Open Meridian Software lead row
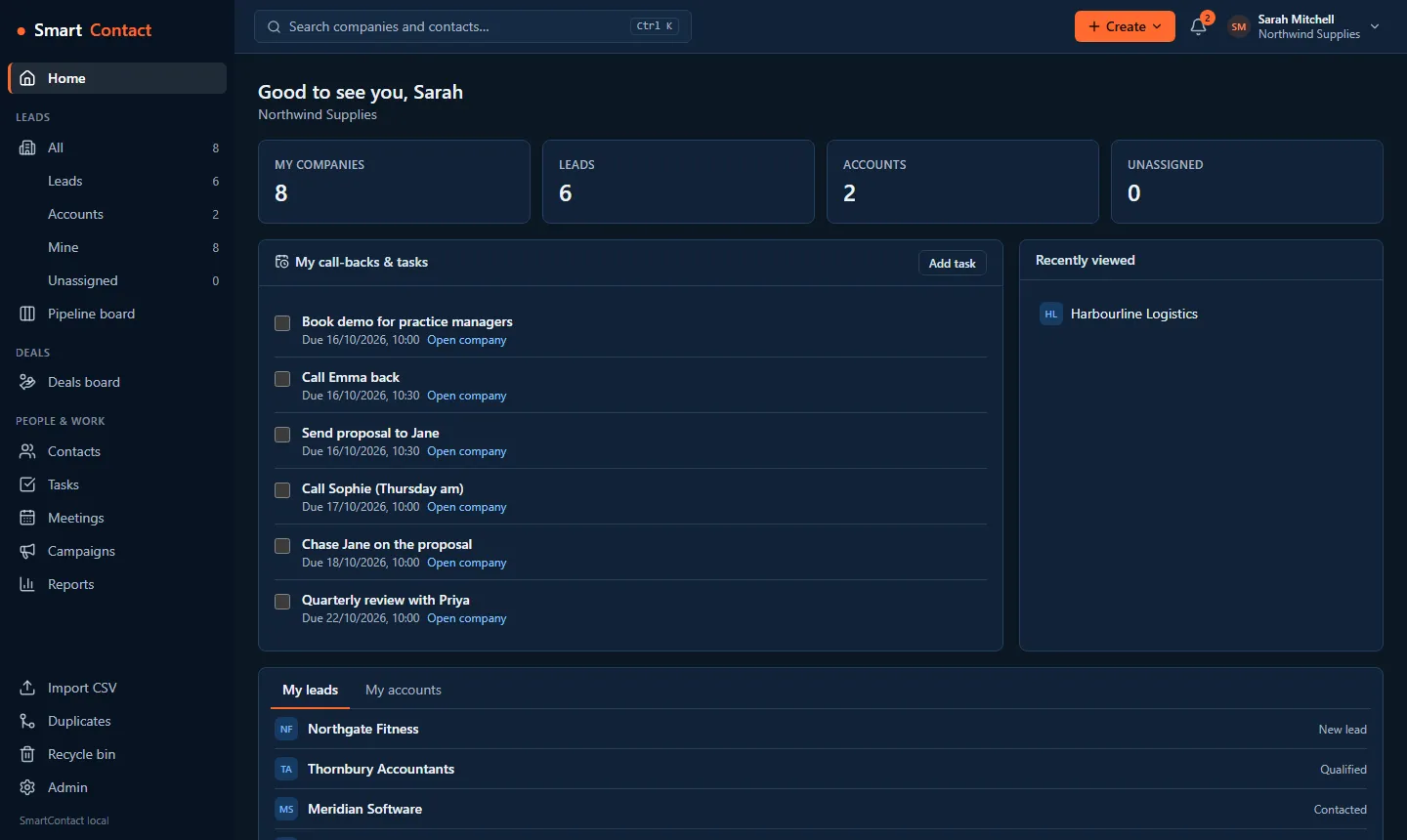The image size is (1407, 840). click(x=821, y=809)
